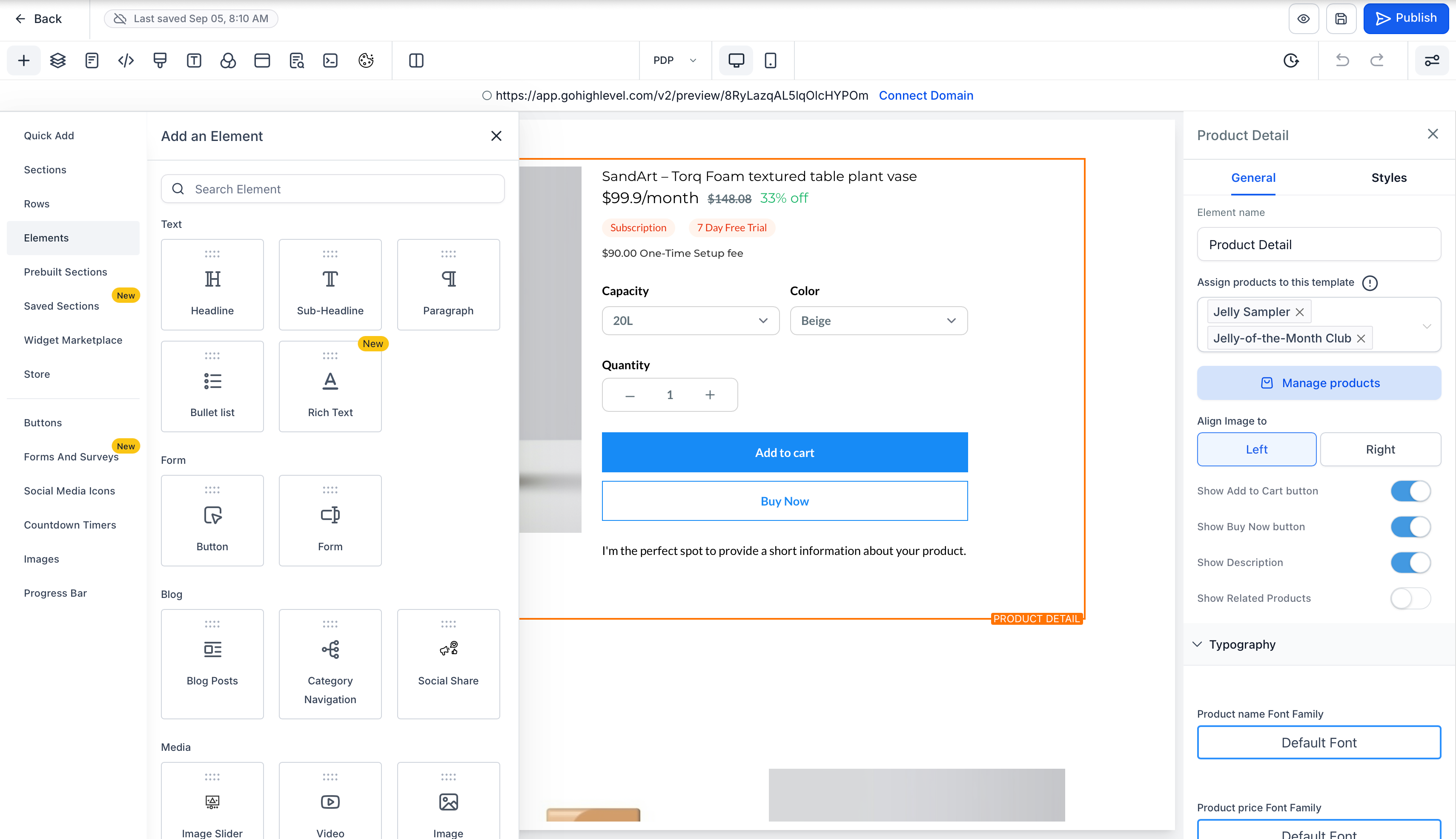Open the layers icon in toolbar
Viewport: 1456px width, 839px height.
tap(57, 60)
